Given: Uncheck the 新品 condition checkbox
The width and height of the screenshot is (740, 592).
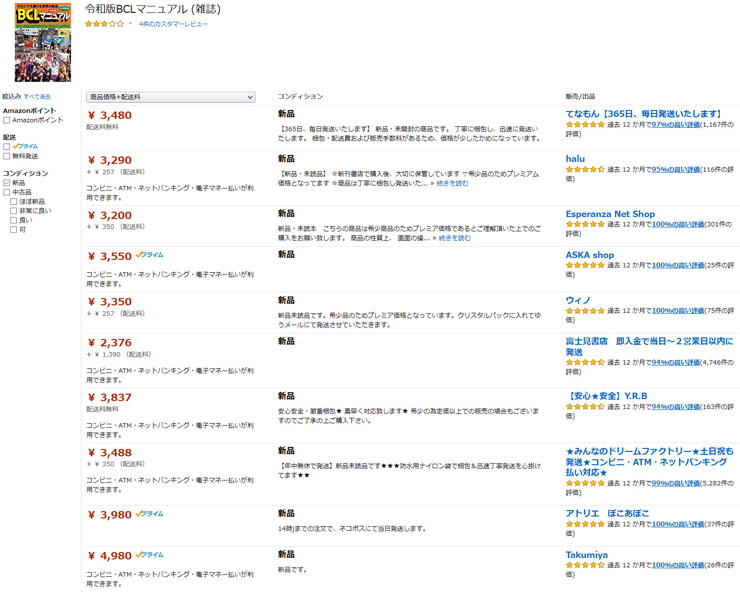Looking at the screenshot, I should [x=7, y=183].
